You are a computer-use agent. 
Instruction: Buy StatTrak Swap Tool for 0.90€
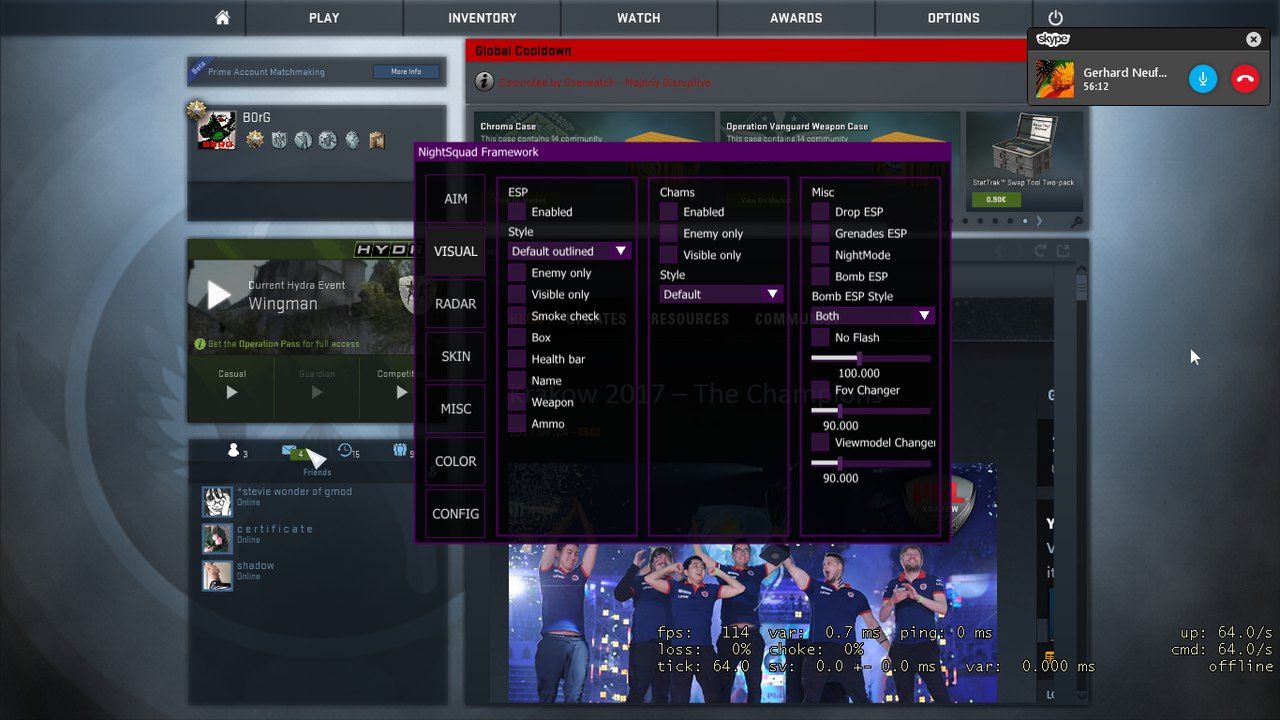click(x=995, y=199)
